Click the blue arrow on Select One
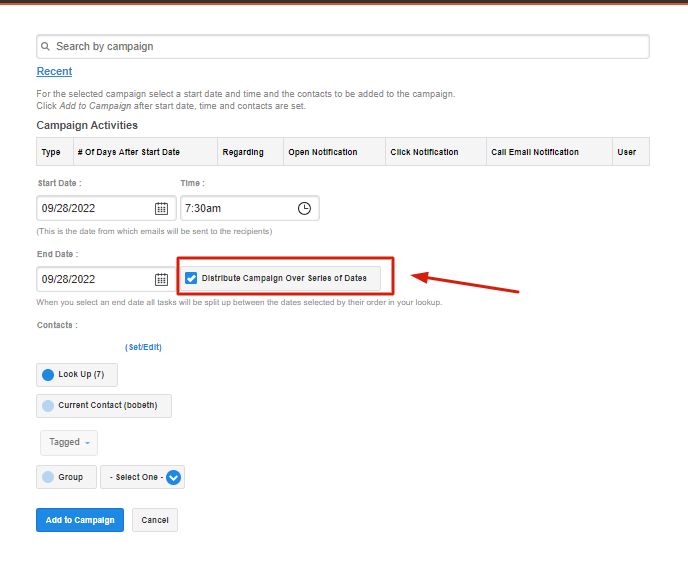The image size is (688, 586). point(173,477)
